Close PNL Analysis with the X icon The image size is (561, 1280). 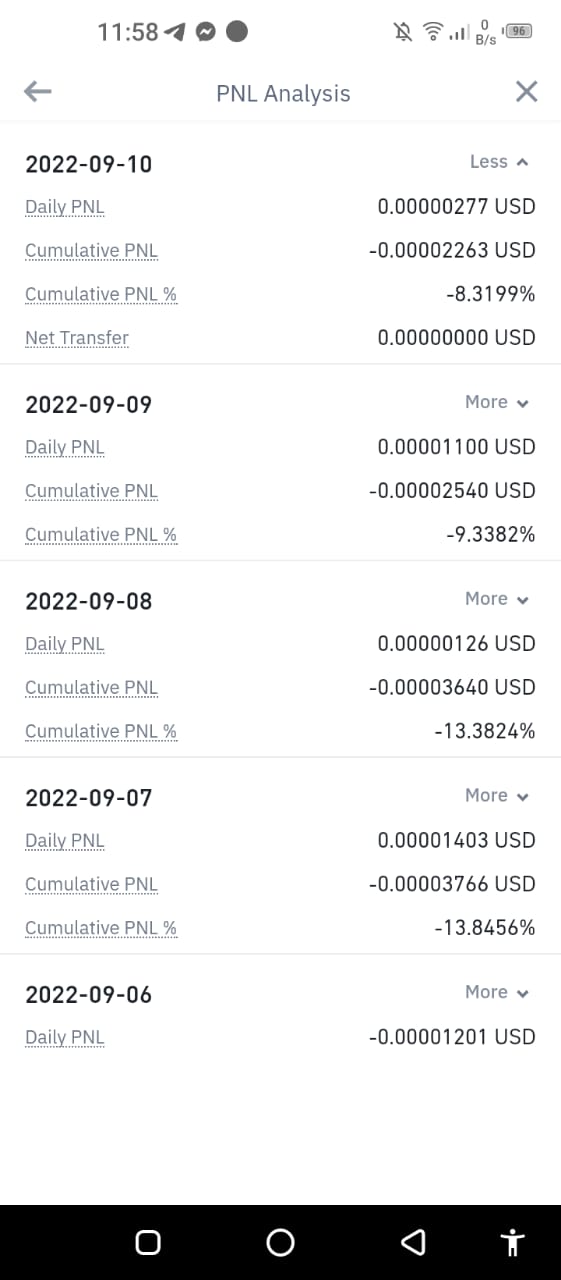526,92
